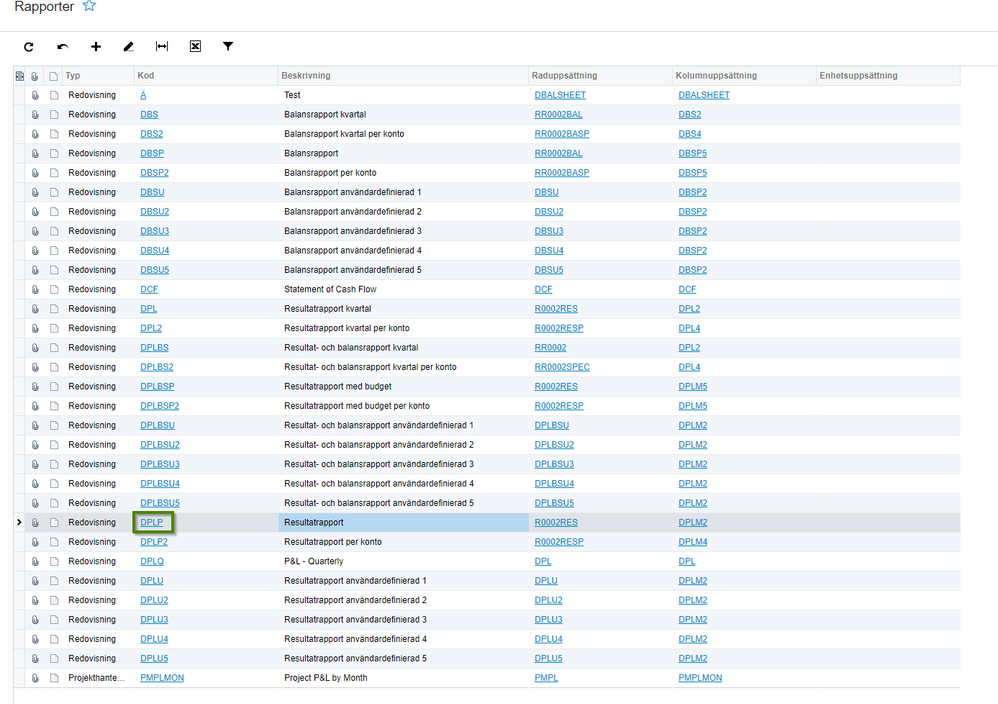The image size is (998, 704).
Task: Open the DBALSHEET row set link
Action: tap(560, 96)
